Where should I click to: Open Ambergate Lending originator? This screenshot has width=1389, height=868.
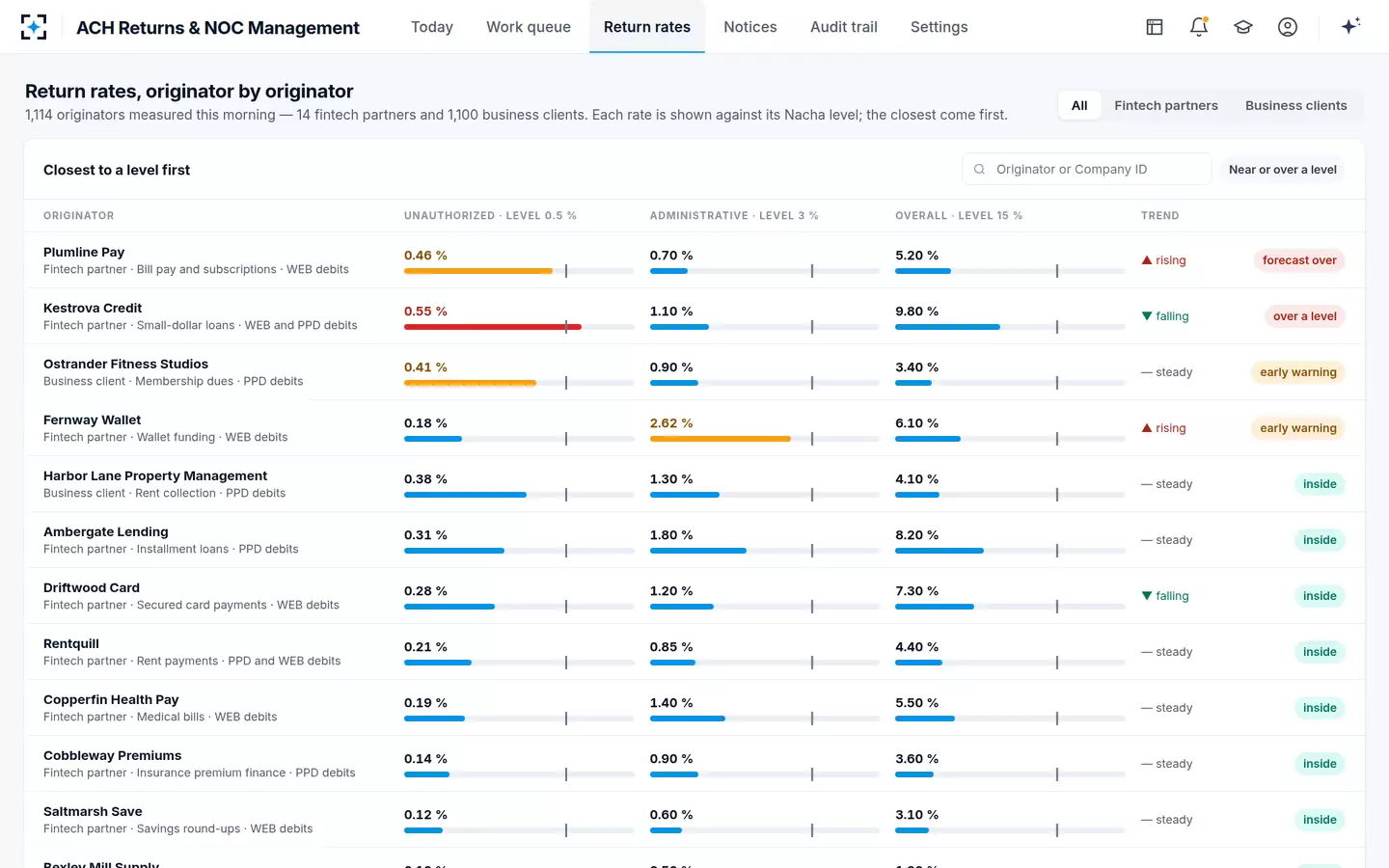(694, 540)
